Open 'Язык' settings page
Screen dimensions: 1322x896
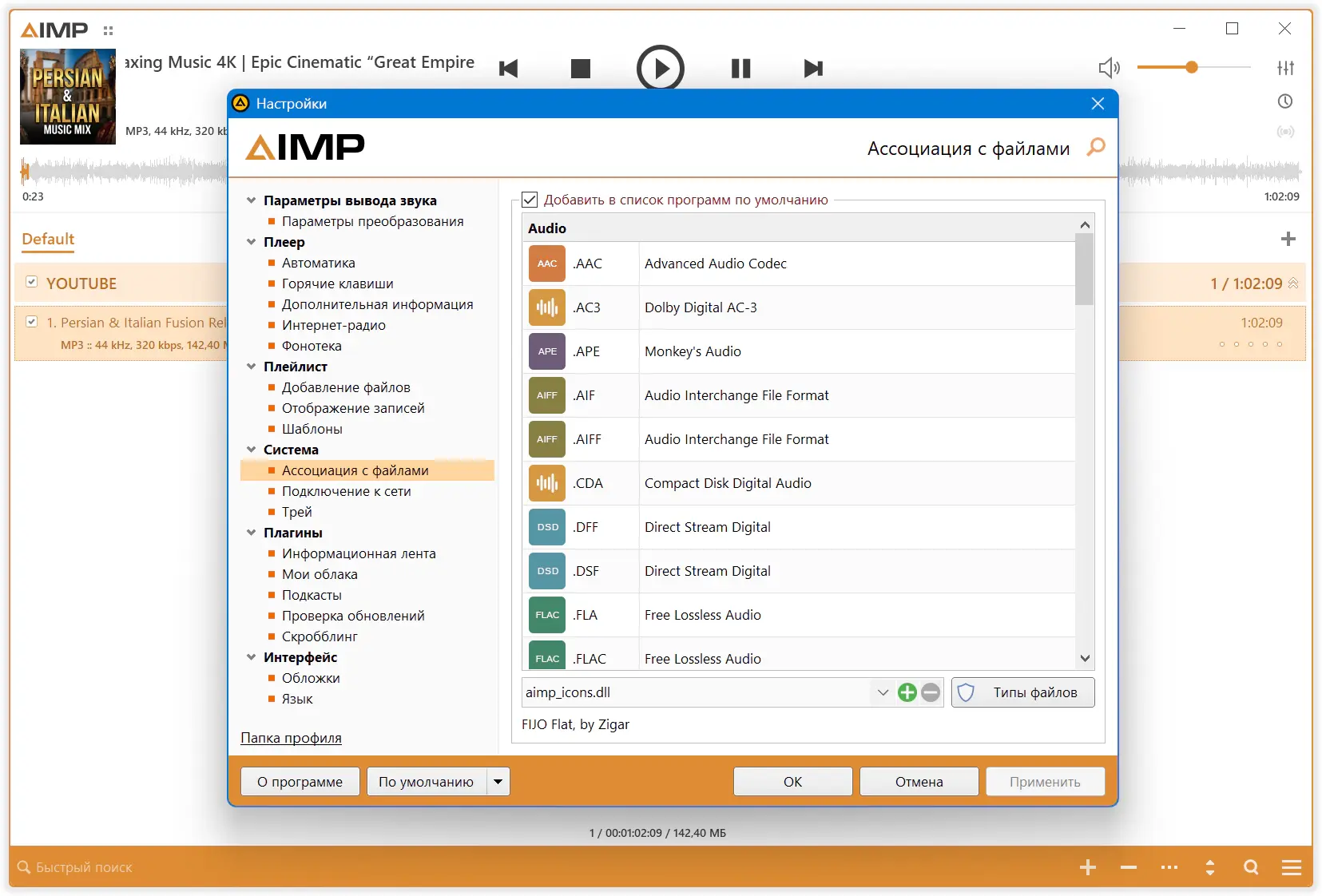[x=297, y=699]
